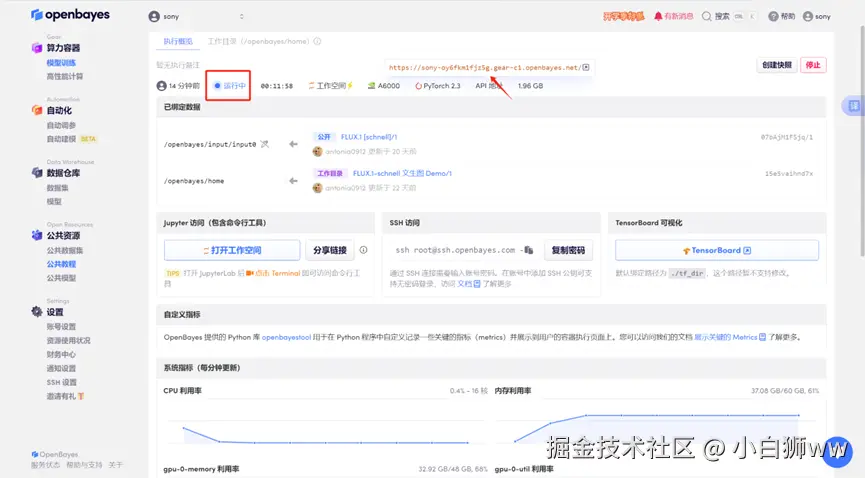
Task: Click the 关于 footer link
Action: tap(115, 465)
